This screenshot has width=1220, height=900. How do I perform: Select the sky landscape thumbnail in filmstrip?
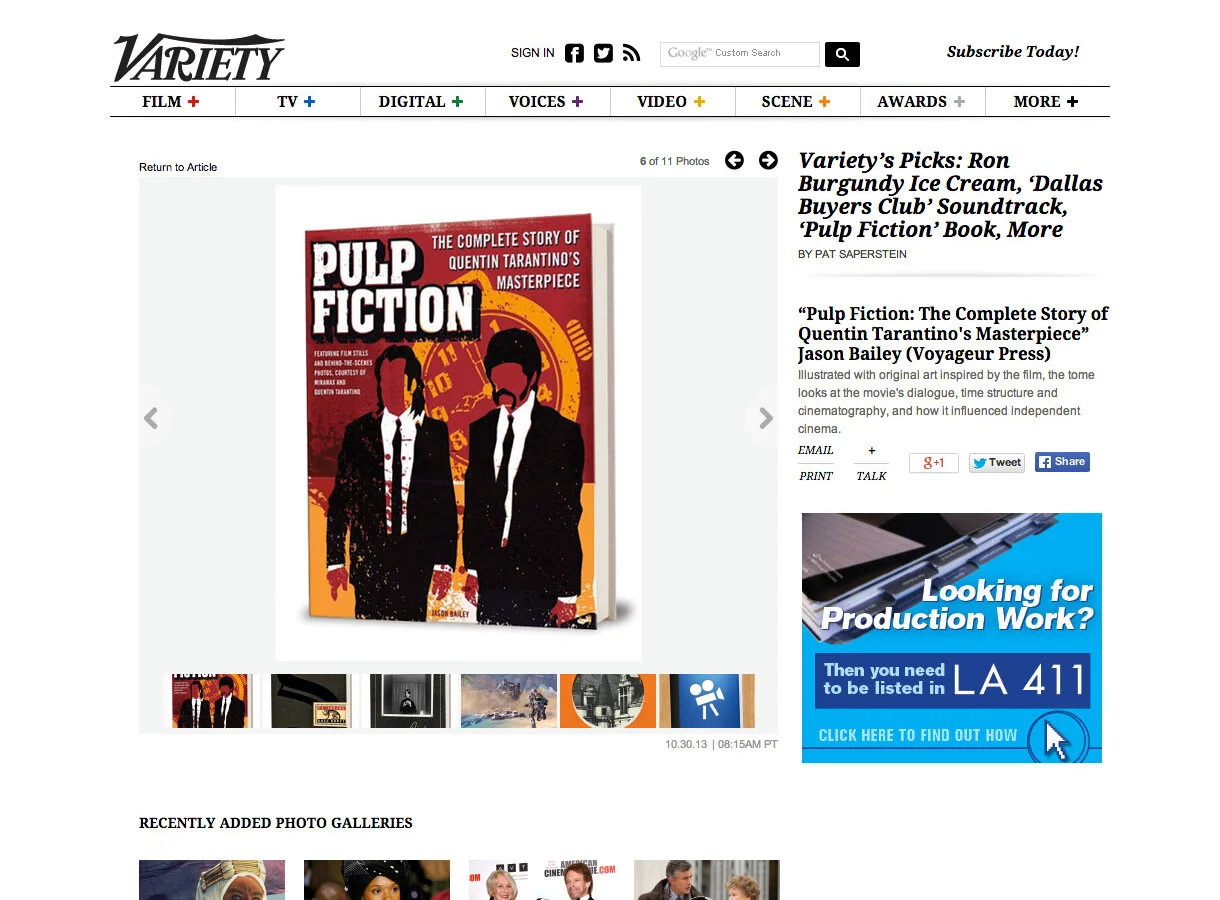coord(508,701)
